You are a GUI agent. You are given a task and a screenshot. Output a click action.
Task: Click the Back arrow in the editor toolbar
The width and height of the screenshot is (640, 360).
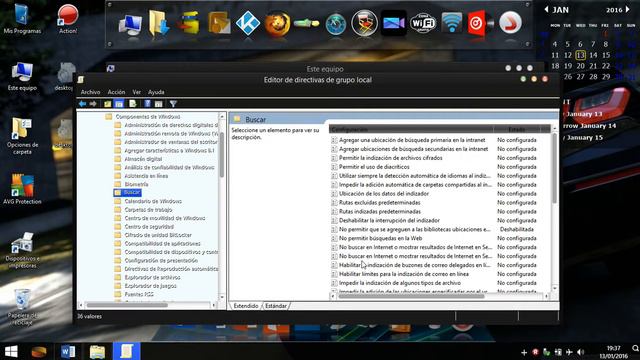82,104
